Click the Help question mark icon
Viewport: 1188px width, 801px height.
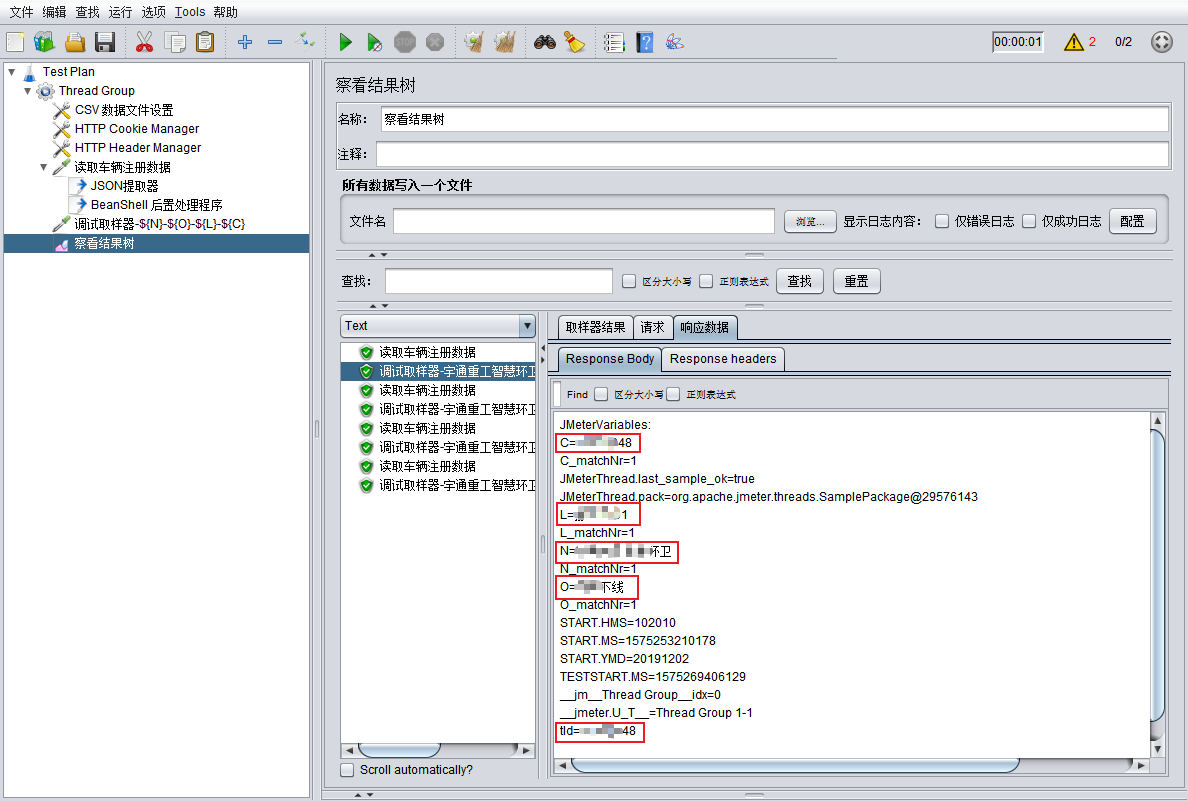pos(645,42)
